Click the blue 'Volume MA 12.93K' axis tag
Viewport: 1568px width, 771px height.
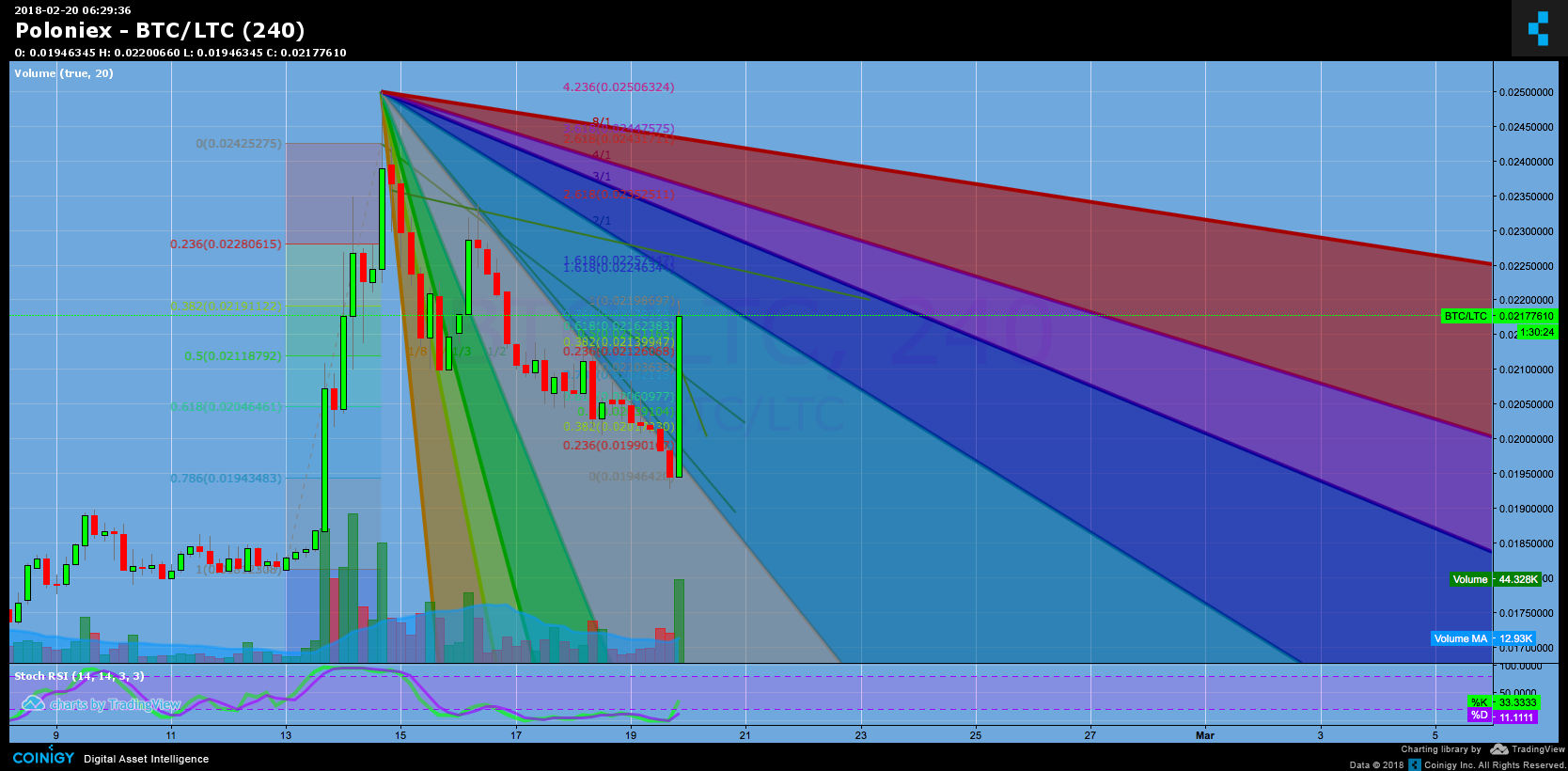pos(1482,638)
